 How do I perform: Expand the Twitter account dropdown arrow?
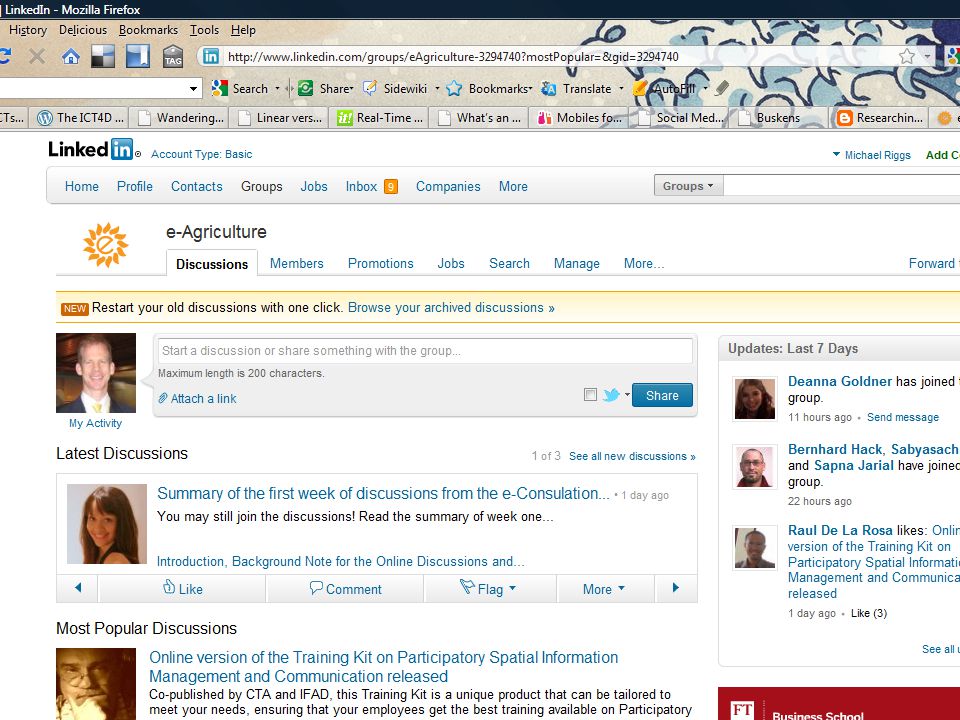[627, 395]
